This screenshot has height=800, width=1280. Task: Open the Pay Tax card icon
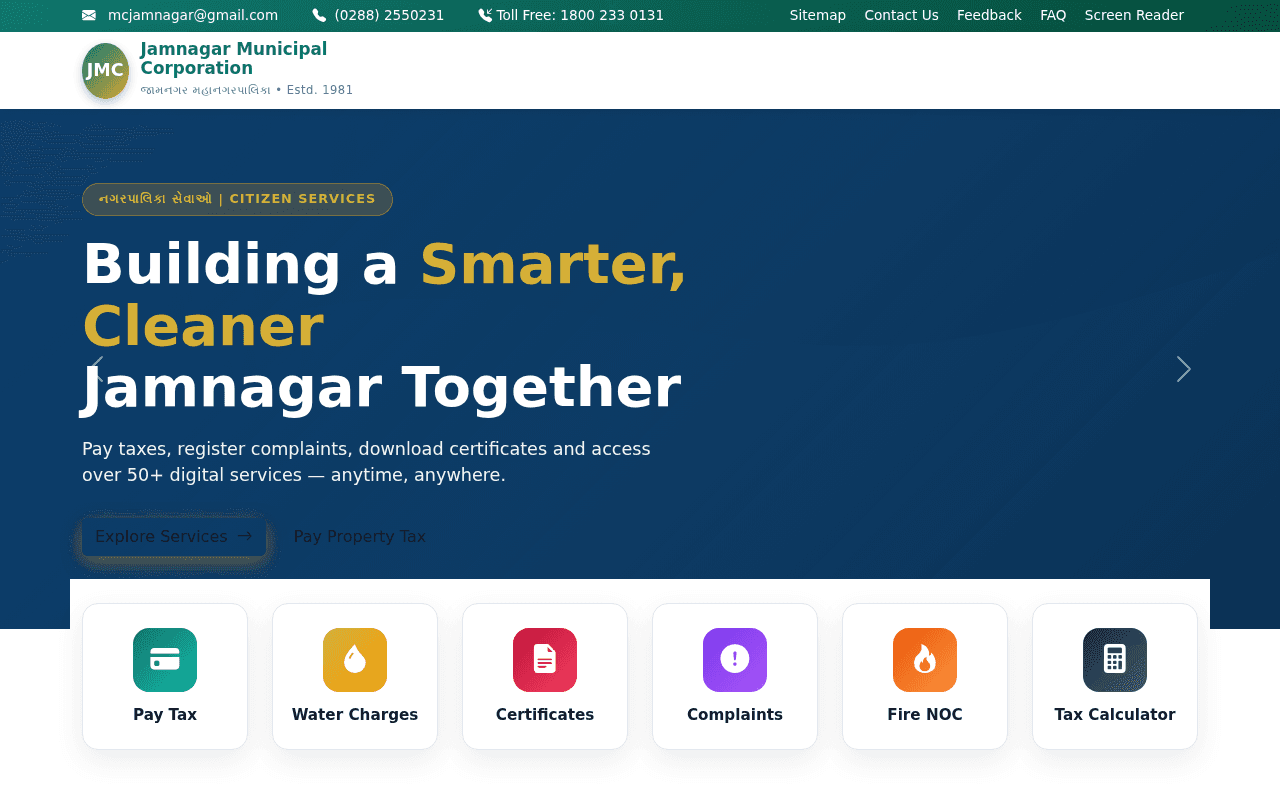click(x=165, y=660)
